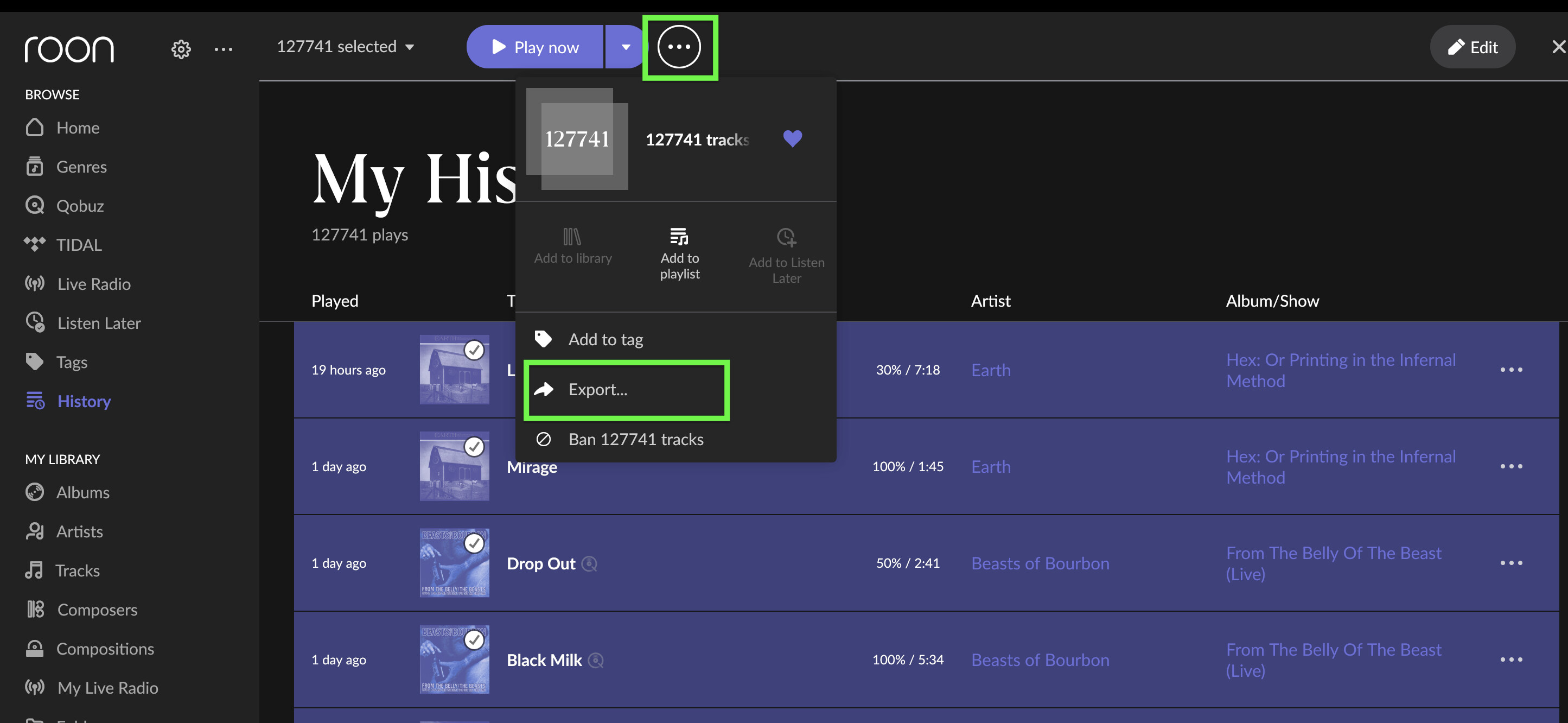Open the Beasts of Bourbon artist link
The width and height of the screenshot is (1568, 723).
click(x=1040, y=563)
